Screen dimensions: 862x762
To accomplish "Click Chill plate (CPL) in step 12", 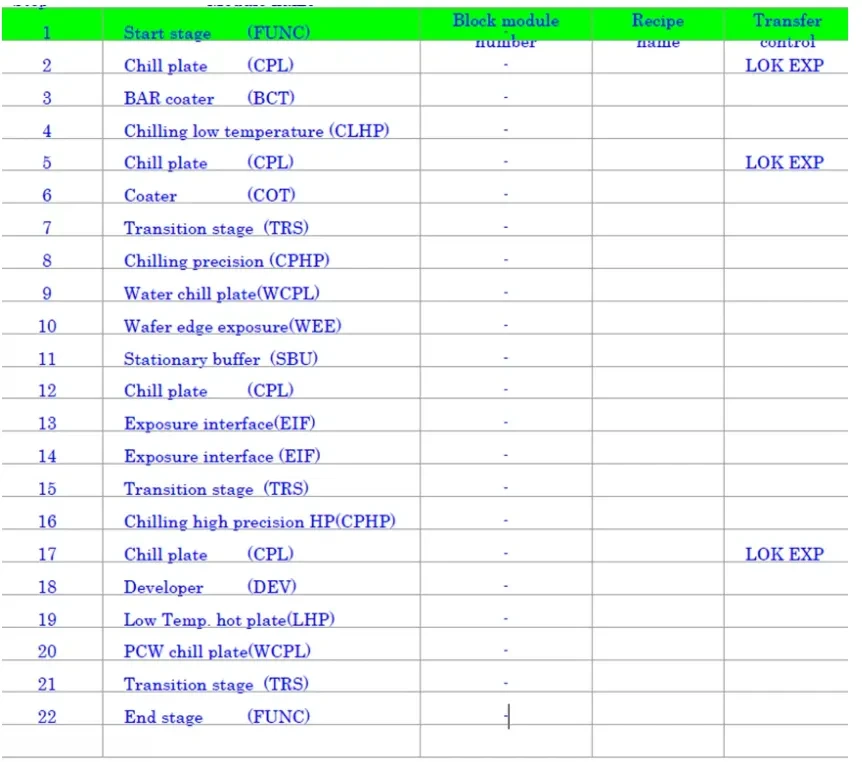I will (208, 391).
